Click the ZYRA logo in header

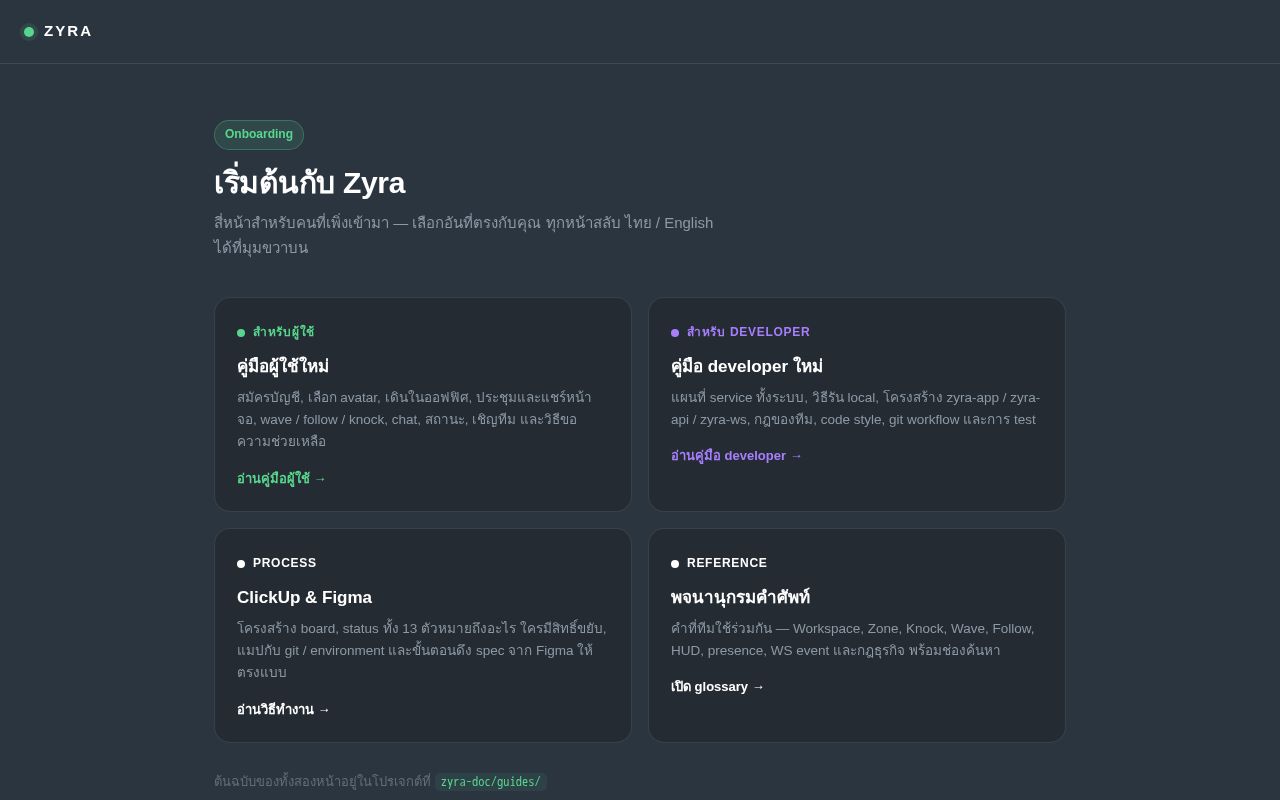coord(57,31)
